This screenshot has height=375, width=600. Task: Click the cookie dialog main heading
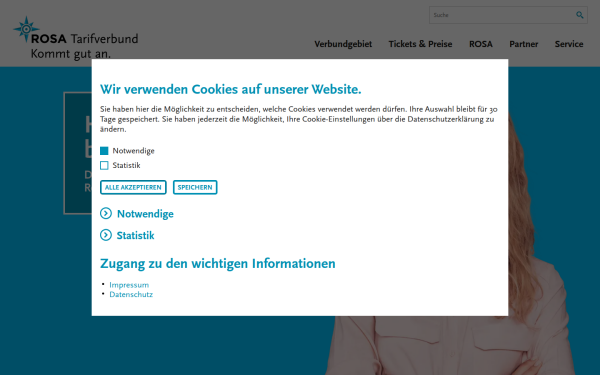pos(230,89)
